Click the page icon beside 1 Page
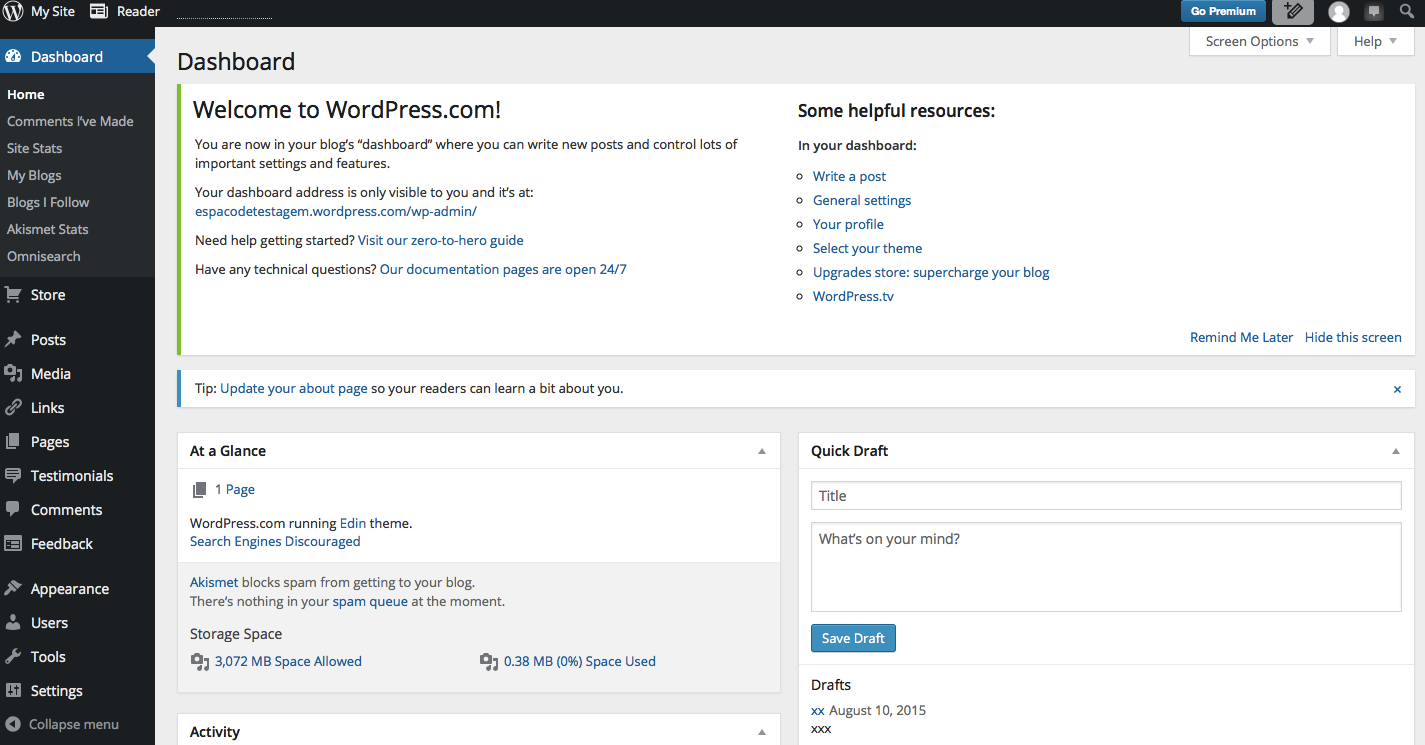1425x745 pixels. 200,490
